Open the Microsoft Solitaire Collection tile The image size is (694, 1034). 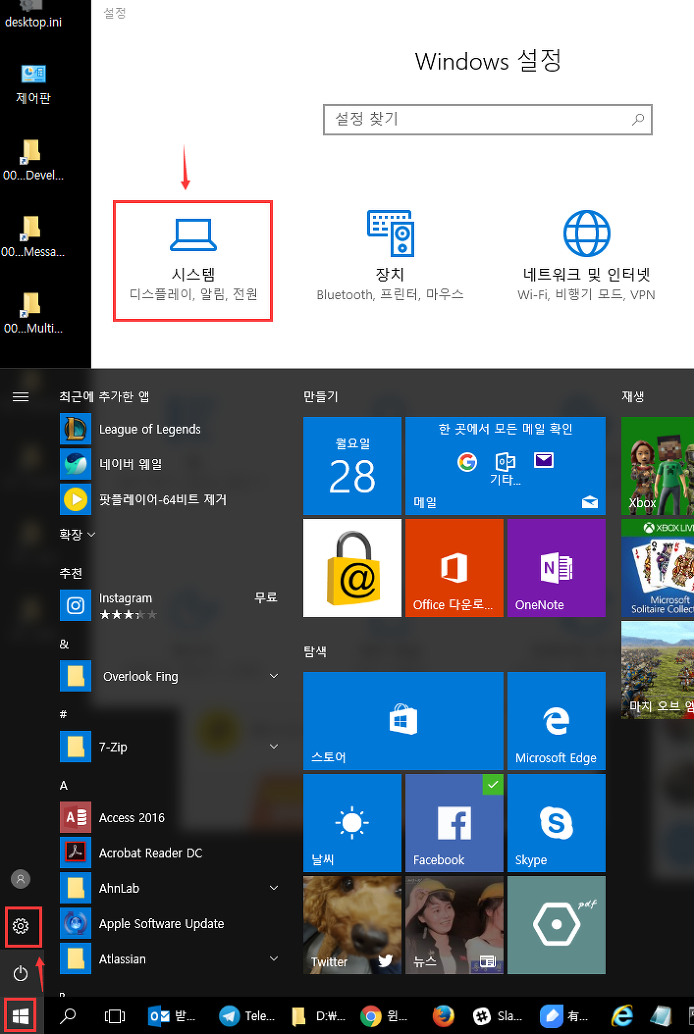tap(658, 568)
